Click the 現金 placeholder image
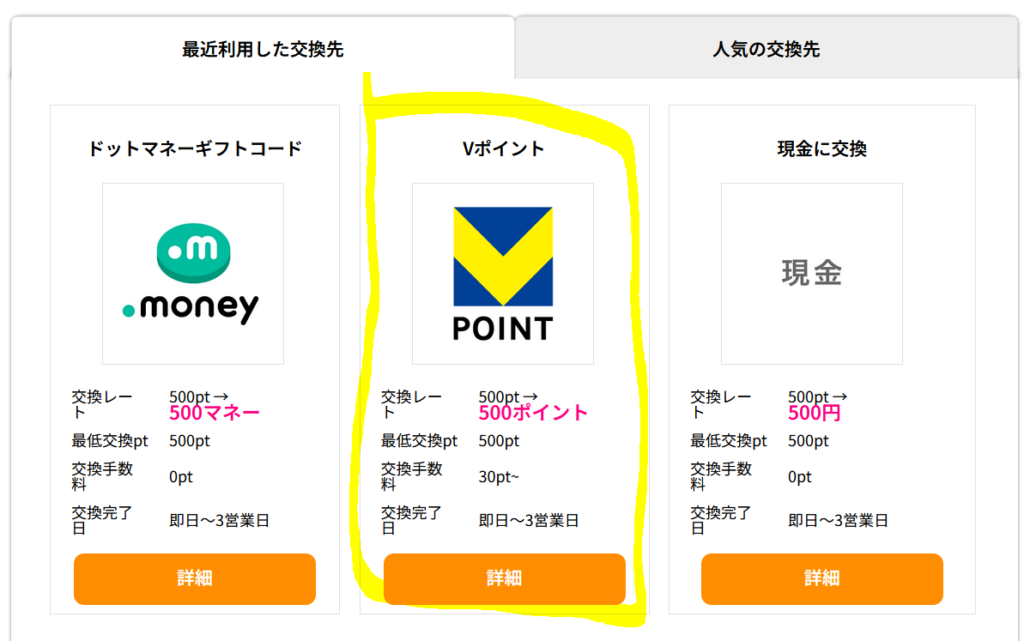The height and width of the screenshot is (641, 1024). (x=812, y=274)
